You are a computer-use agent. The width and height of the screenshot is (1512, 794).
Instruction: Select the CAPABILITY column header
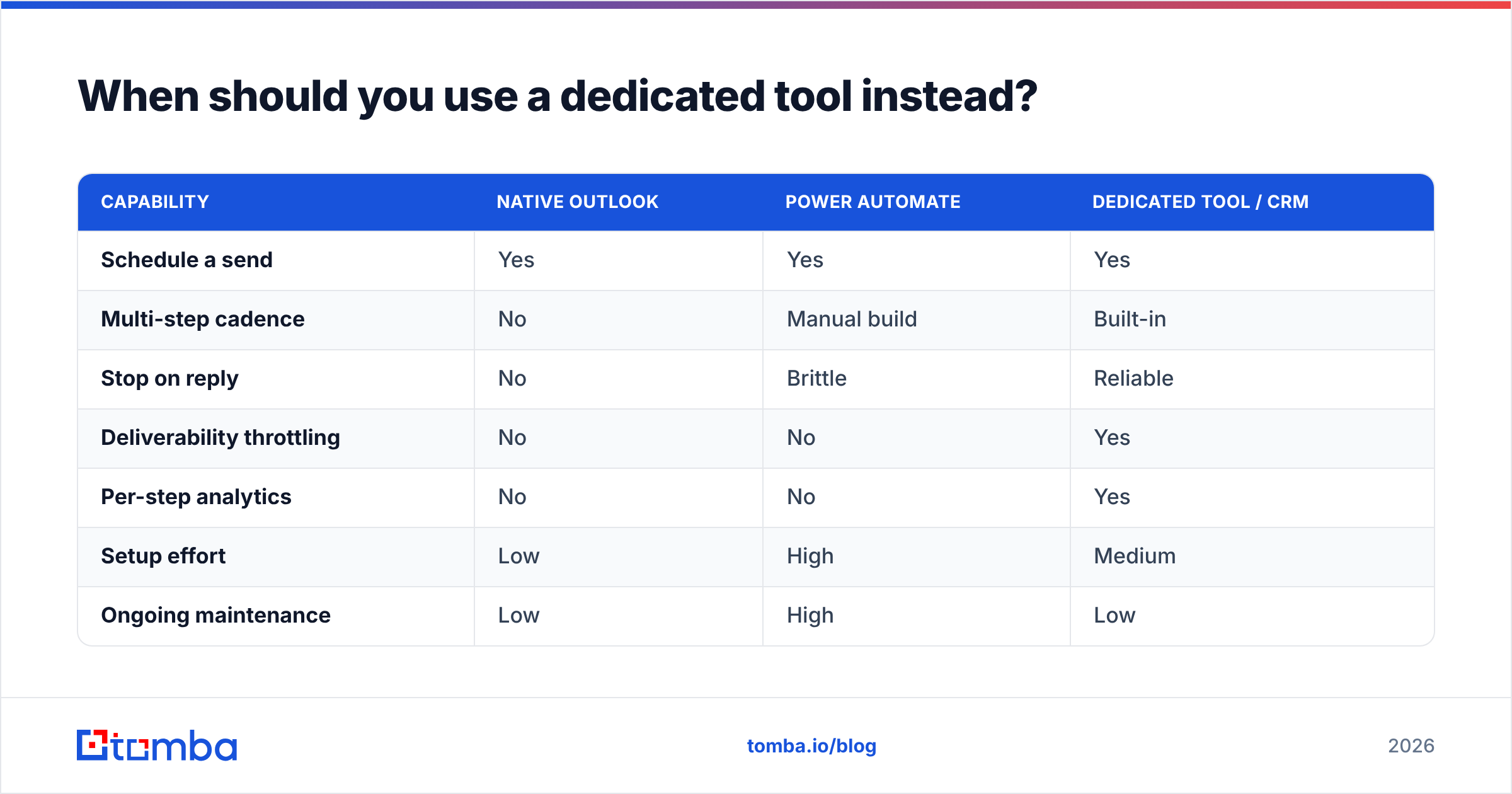[155, 202]
